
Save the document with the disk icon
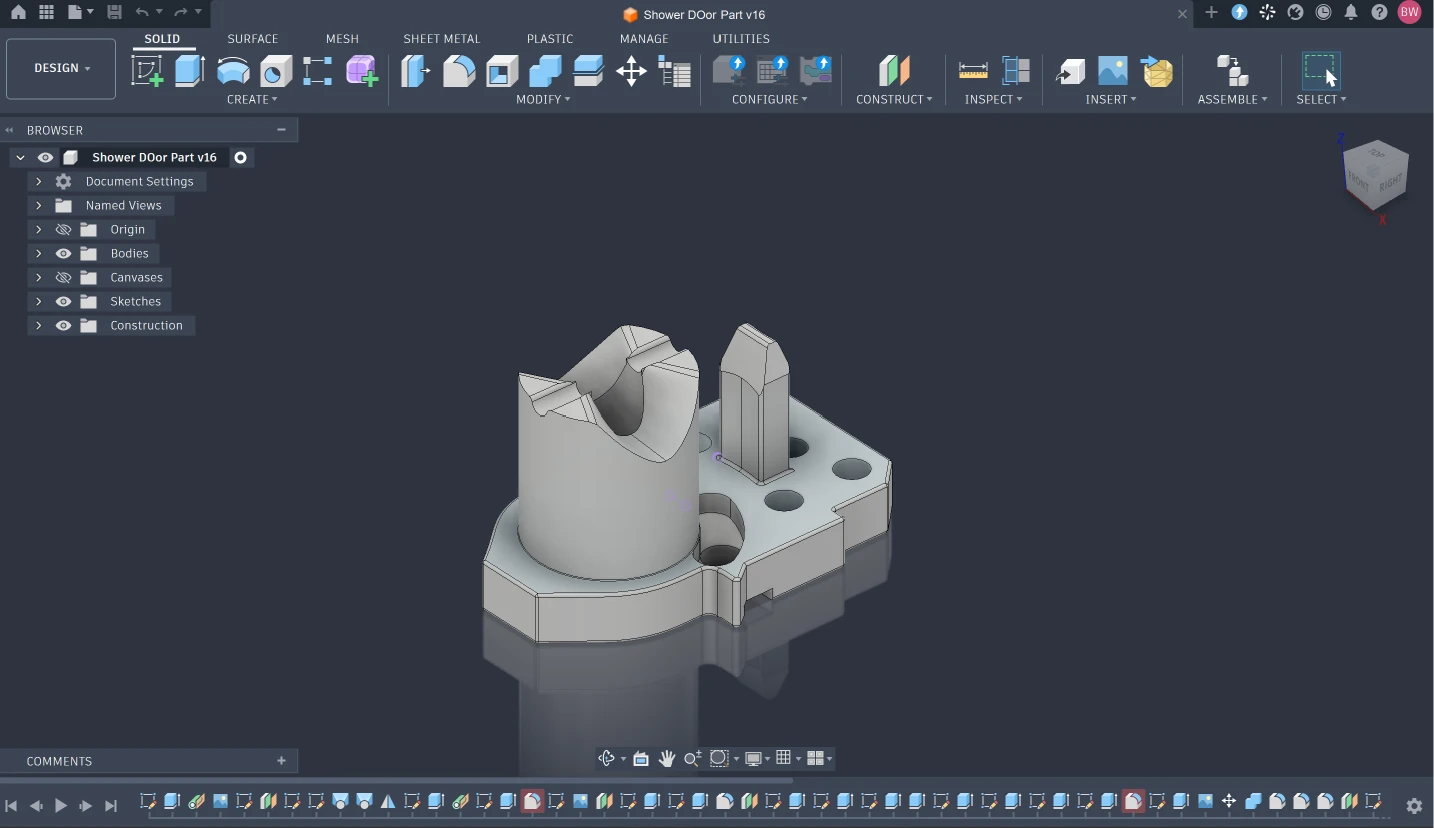(114, 13)
